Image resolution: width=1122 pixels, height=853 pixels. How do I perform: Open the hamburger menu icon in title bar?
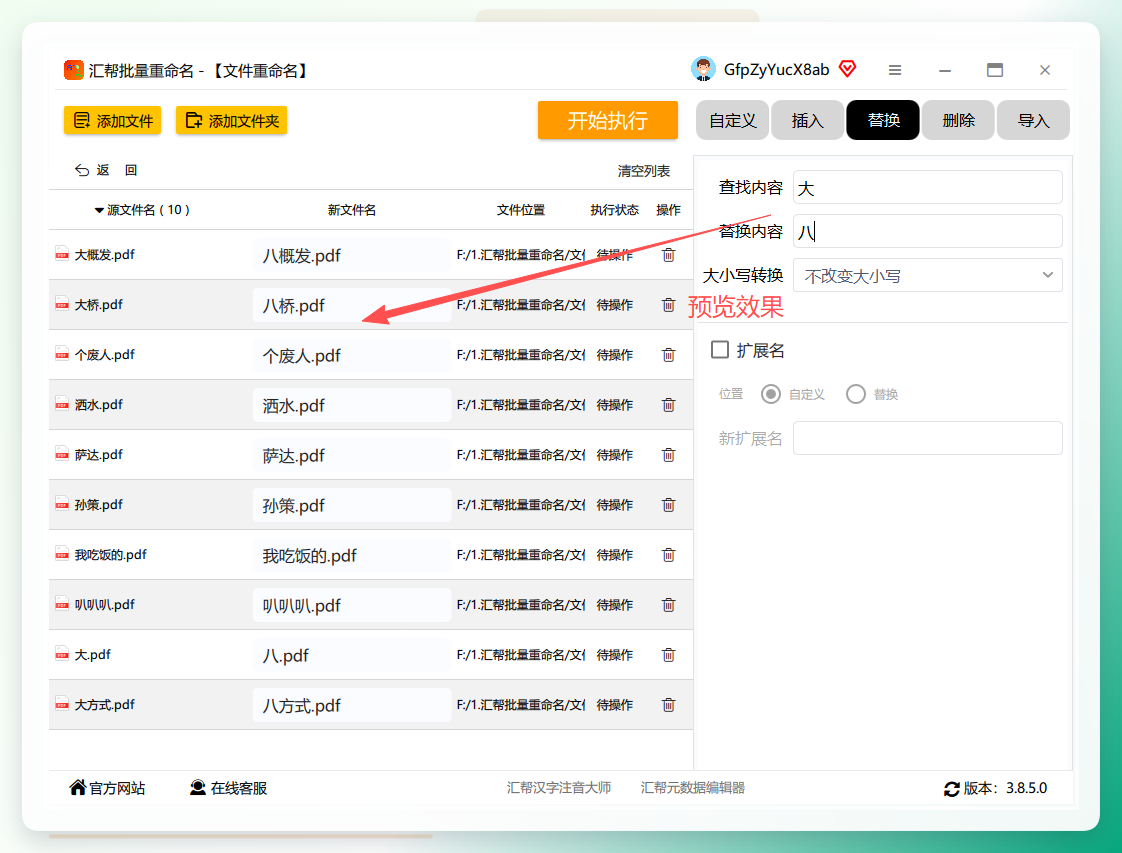[x=894, y=70]
